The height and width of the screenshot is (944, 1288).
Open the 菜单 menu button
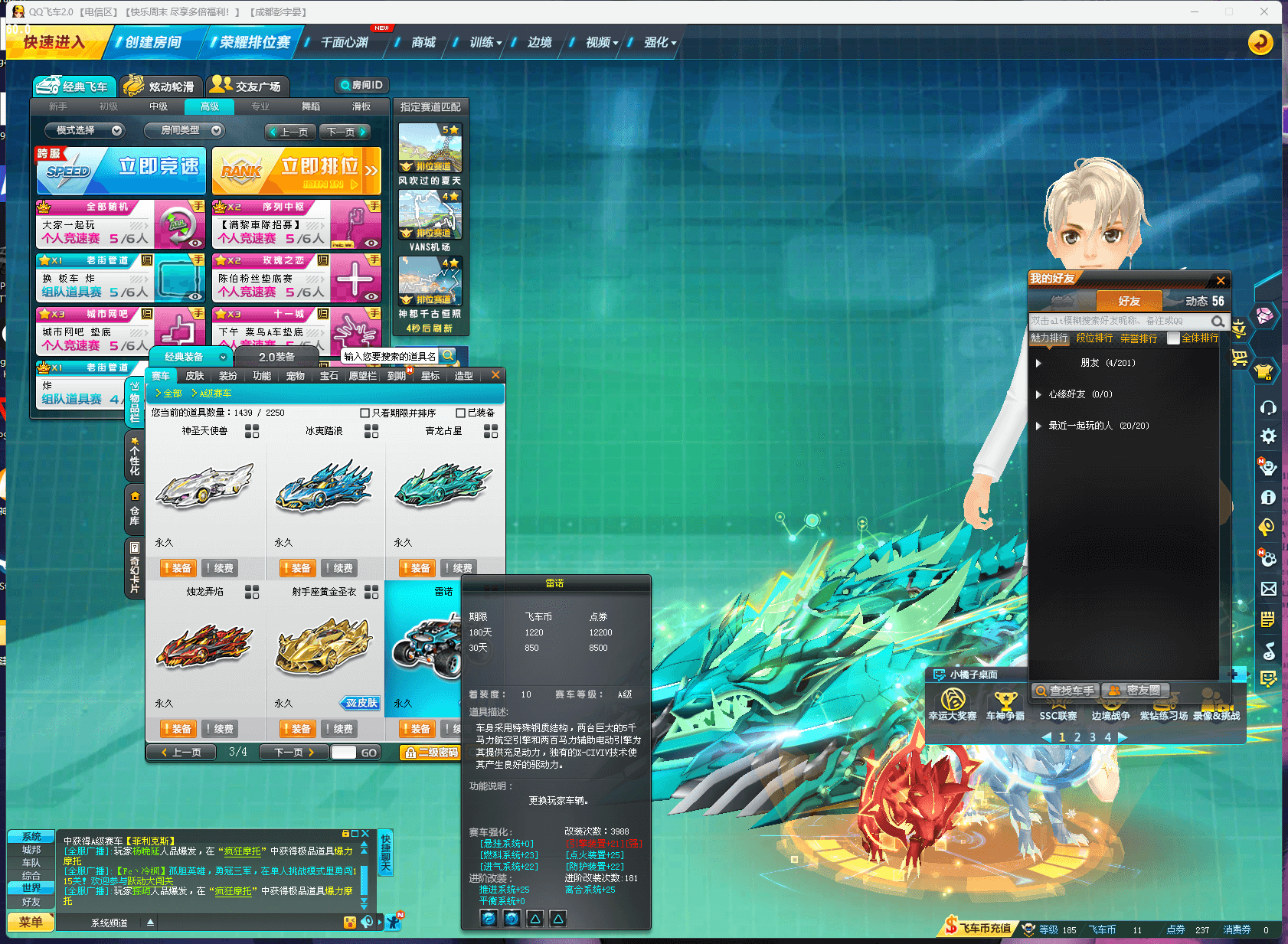(31, 923)
